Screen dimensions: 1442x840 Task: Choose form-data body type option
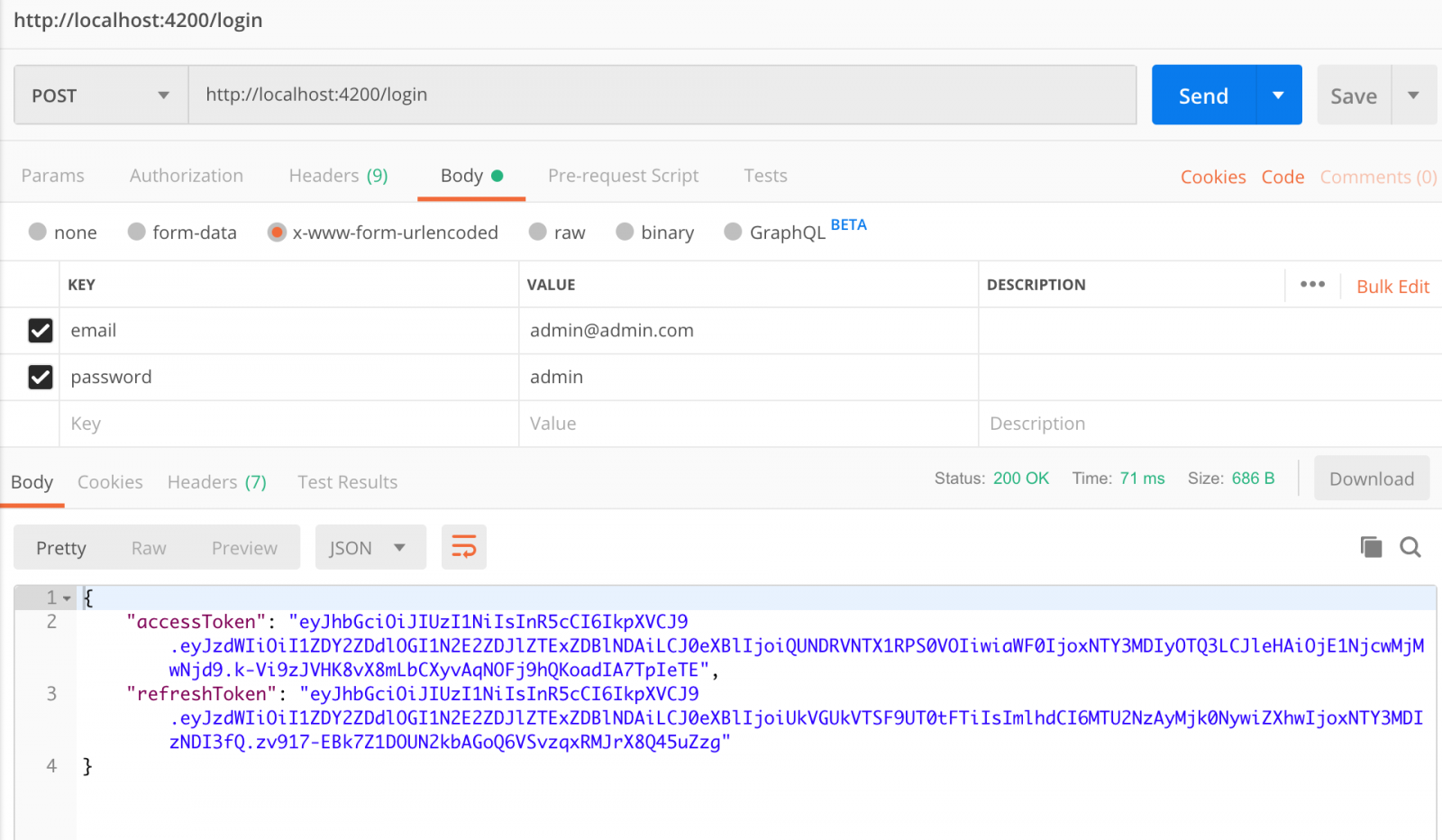click(x=137, y=233)
